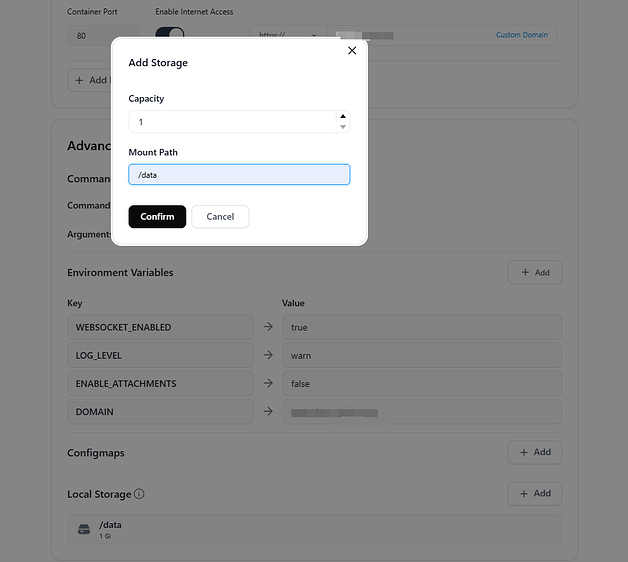628x562 pixels.
Task: Click the Capacity input field
Action: point(232,122)
